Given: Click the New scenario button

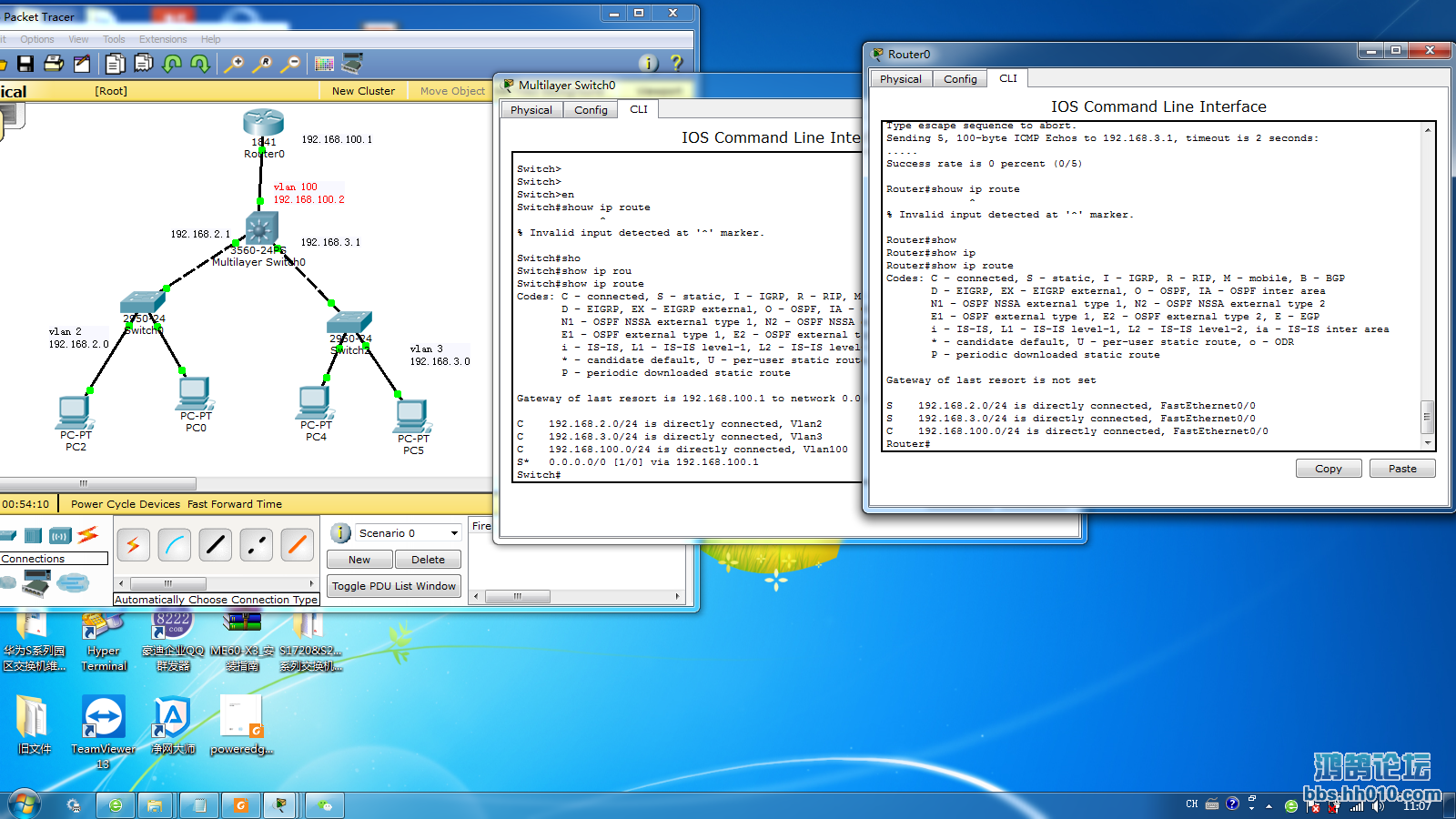Looking at the screenshot, I should tap(359, 560).
